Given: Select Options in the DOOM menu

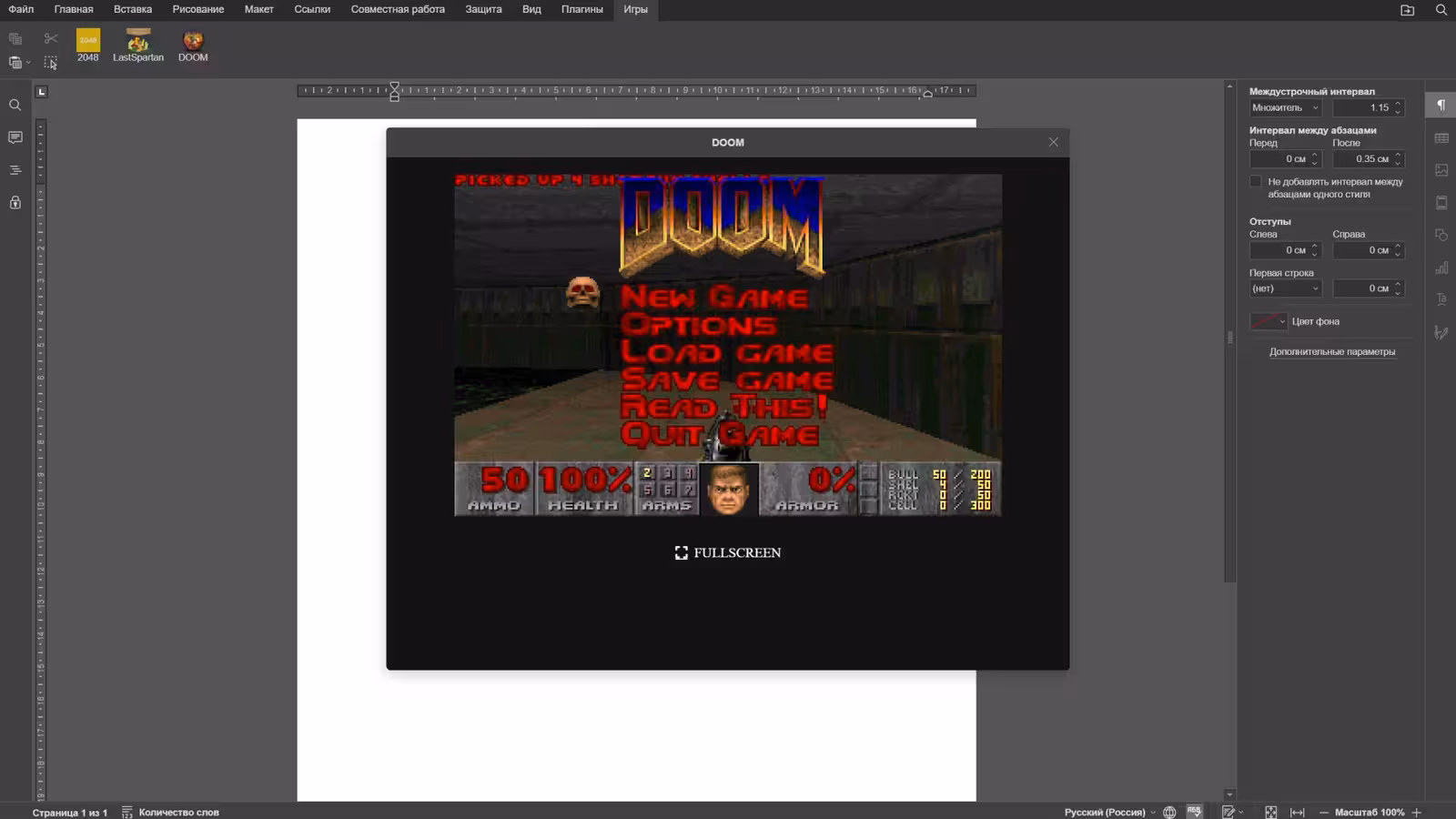Looking at the screenshot, I should [x=699, y=324].
